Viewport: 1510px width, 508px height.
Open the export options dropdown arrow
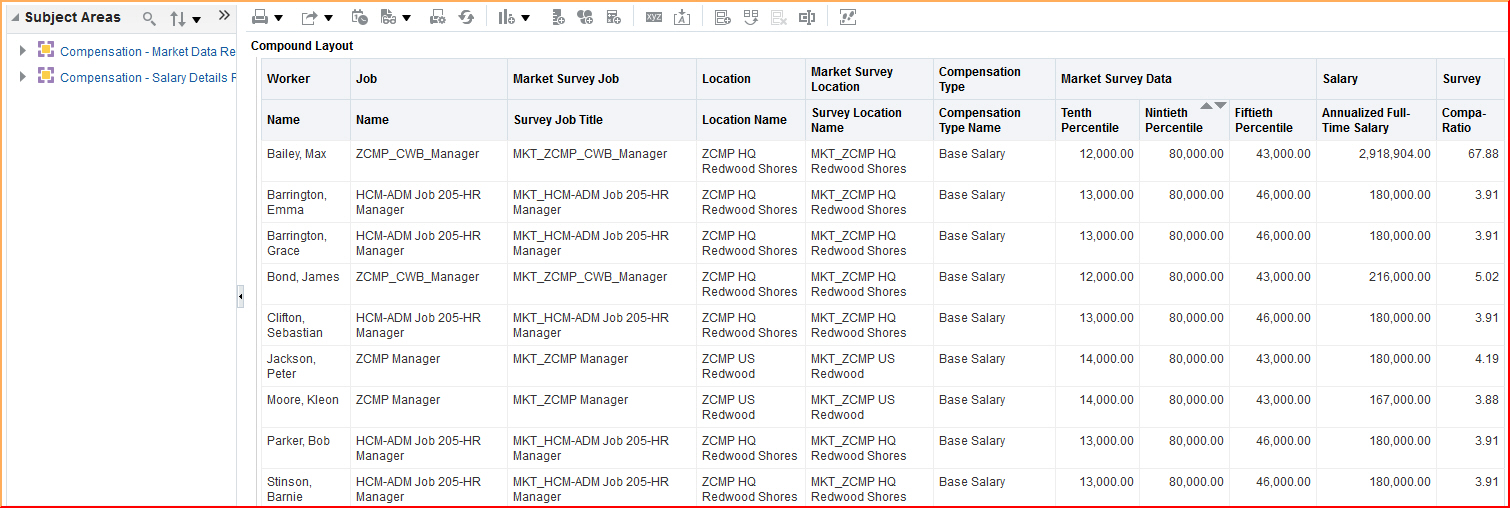tap(328, 18)
